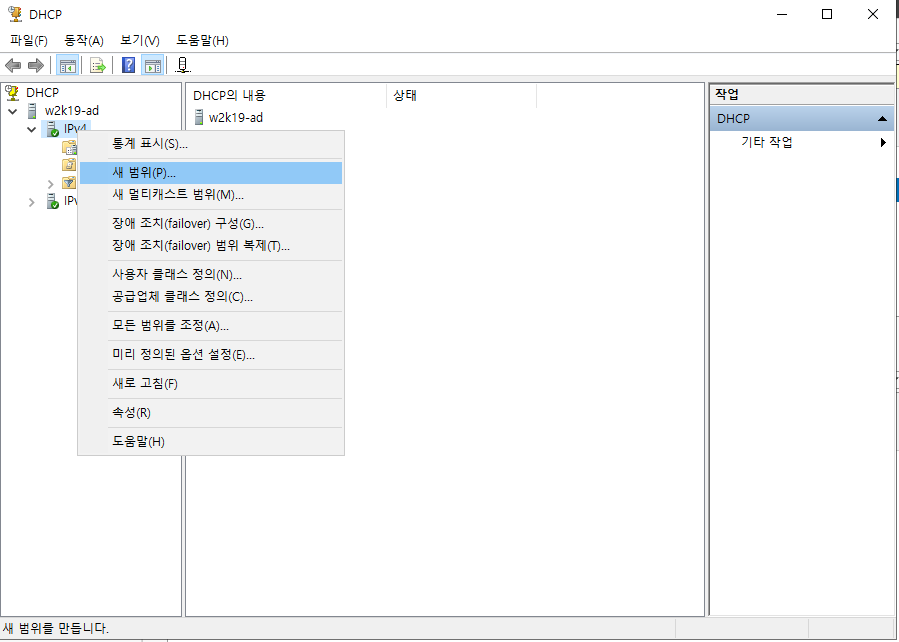Select 장애 조치(failover) 범위 복제(T)...
The height and width of the screenshot is (642, 899).
(211, 246)
